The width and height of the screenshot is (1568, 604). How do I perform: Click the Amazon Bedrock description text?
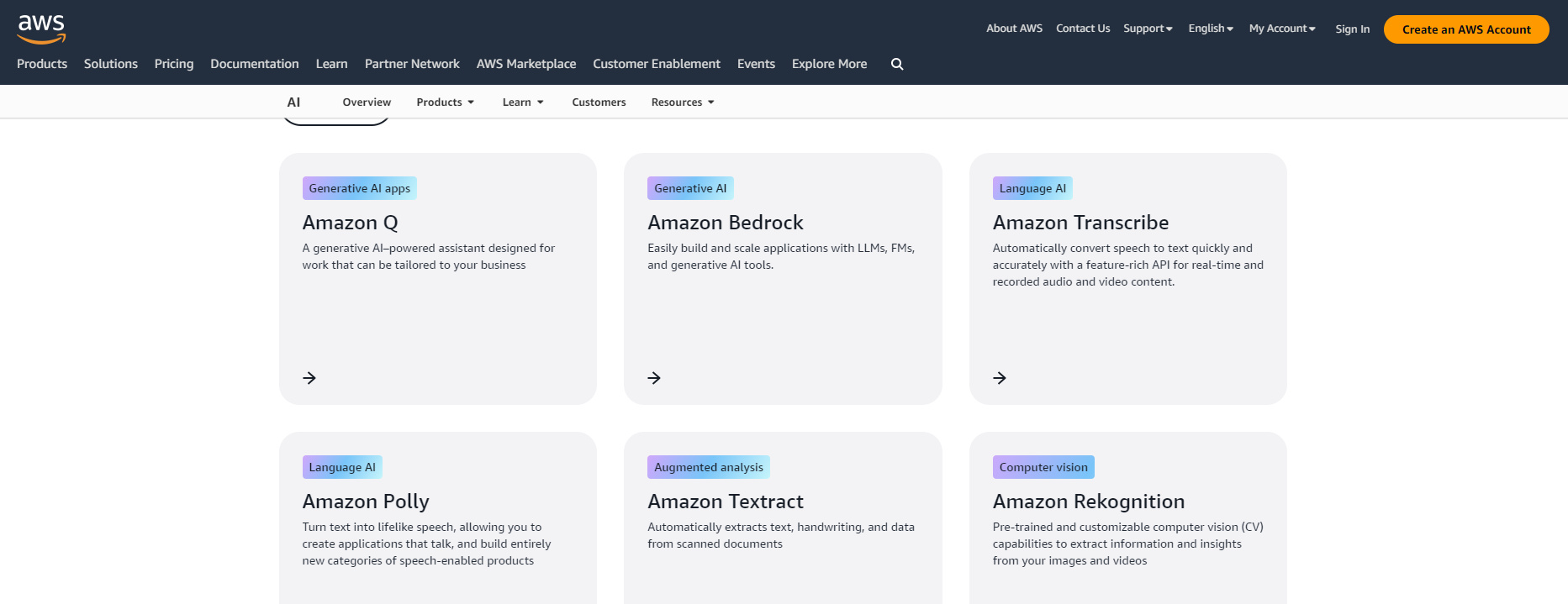pos(781,256)
